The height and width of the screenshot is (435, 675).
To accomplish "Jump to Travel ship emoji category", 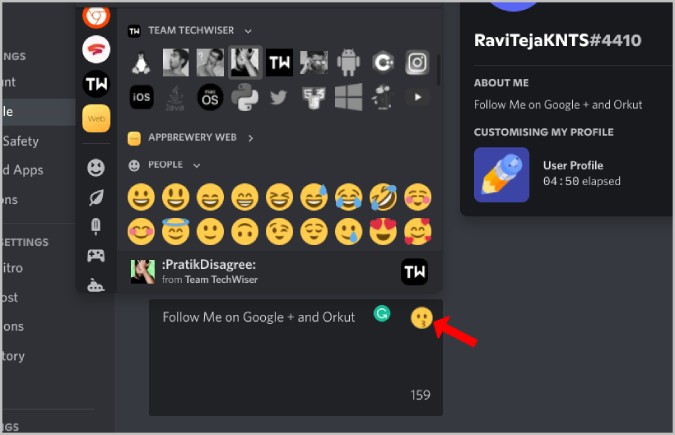I will pyautogui.click(x=96, y=285).
